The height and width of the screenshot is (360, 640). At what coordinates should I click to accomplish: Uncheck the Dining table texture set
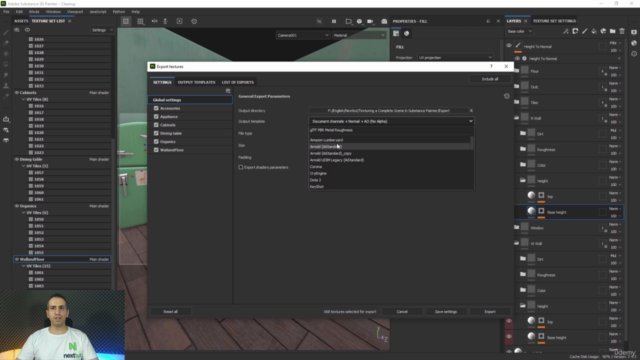(x=156, y=133)
